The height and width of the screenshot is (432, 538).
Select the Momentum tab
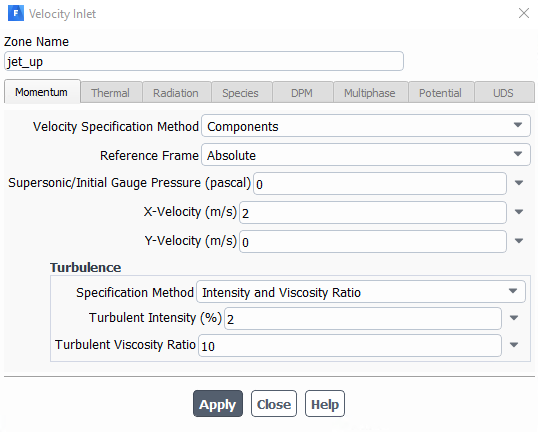(x=42, y=92)
